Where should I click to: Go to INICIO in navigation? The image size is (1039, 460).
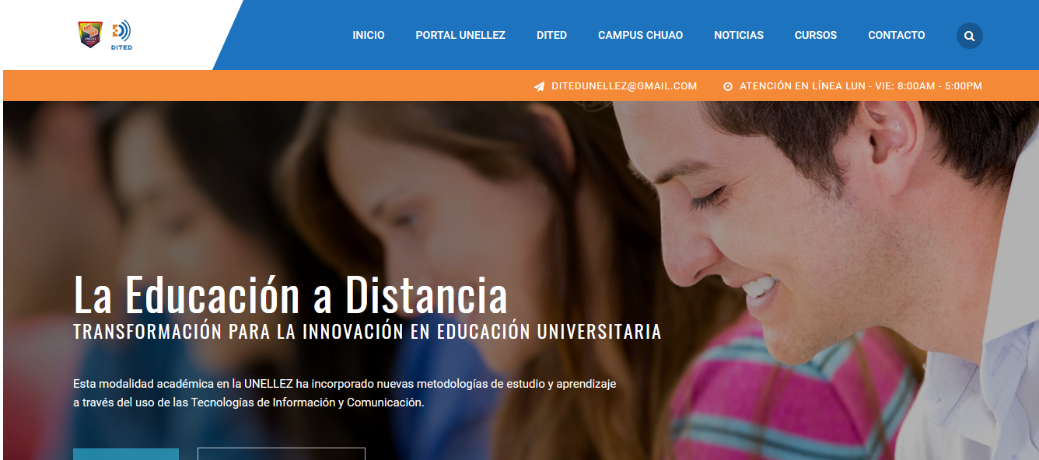pyautogui.click(x=368, y=35)
